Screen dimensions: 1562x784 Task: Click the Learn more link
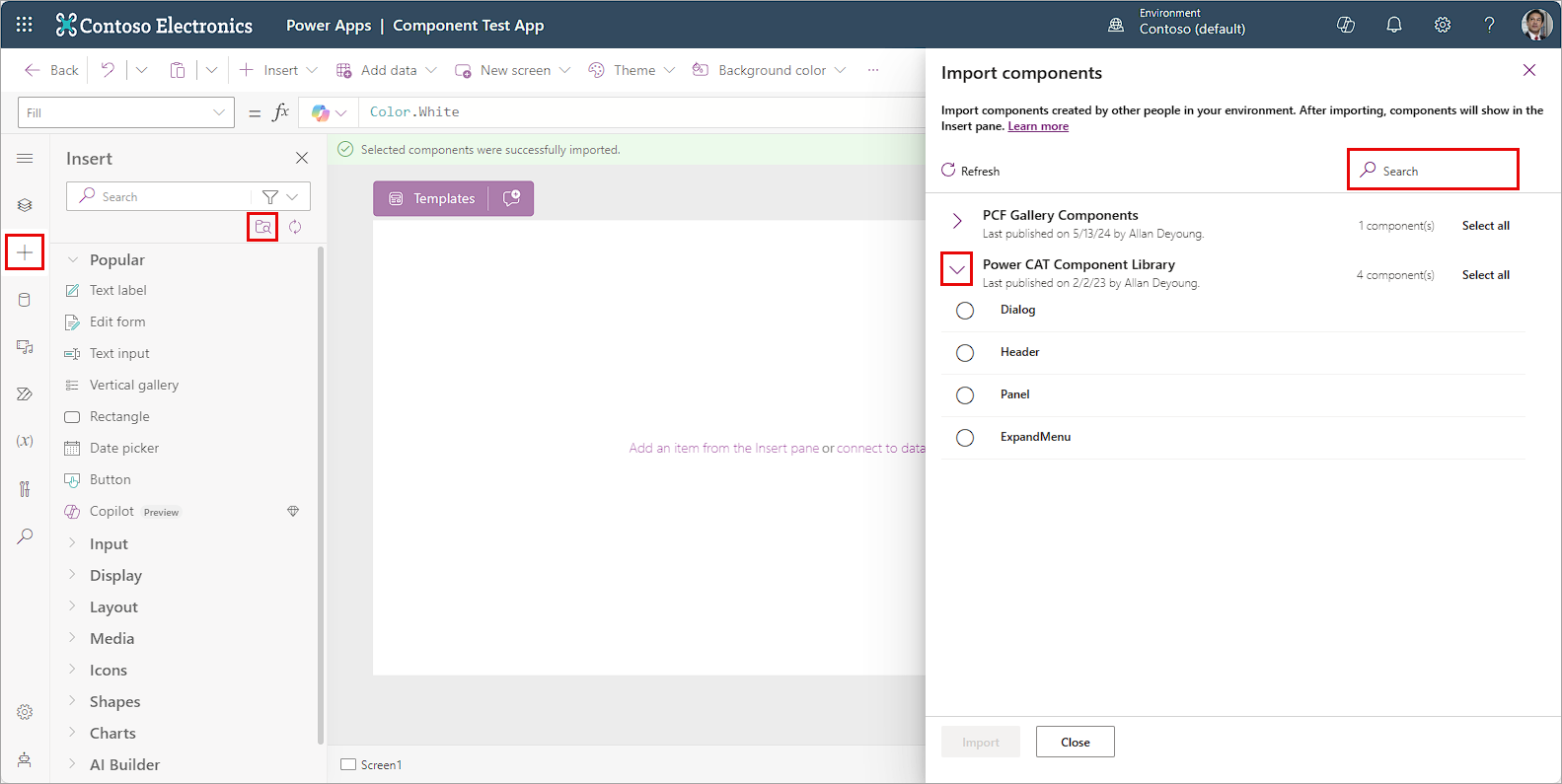tap(1038, 126)
